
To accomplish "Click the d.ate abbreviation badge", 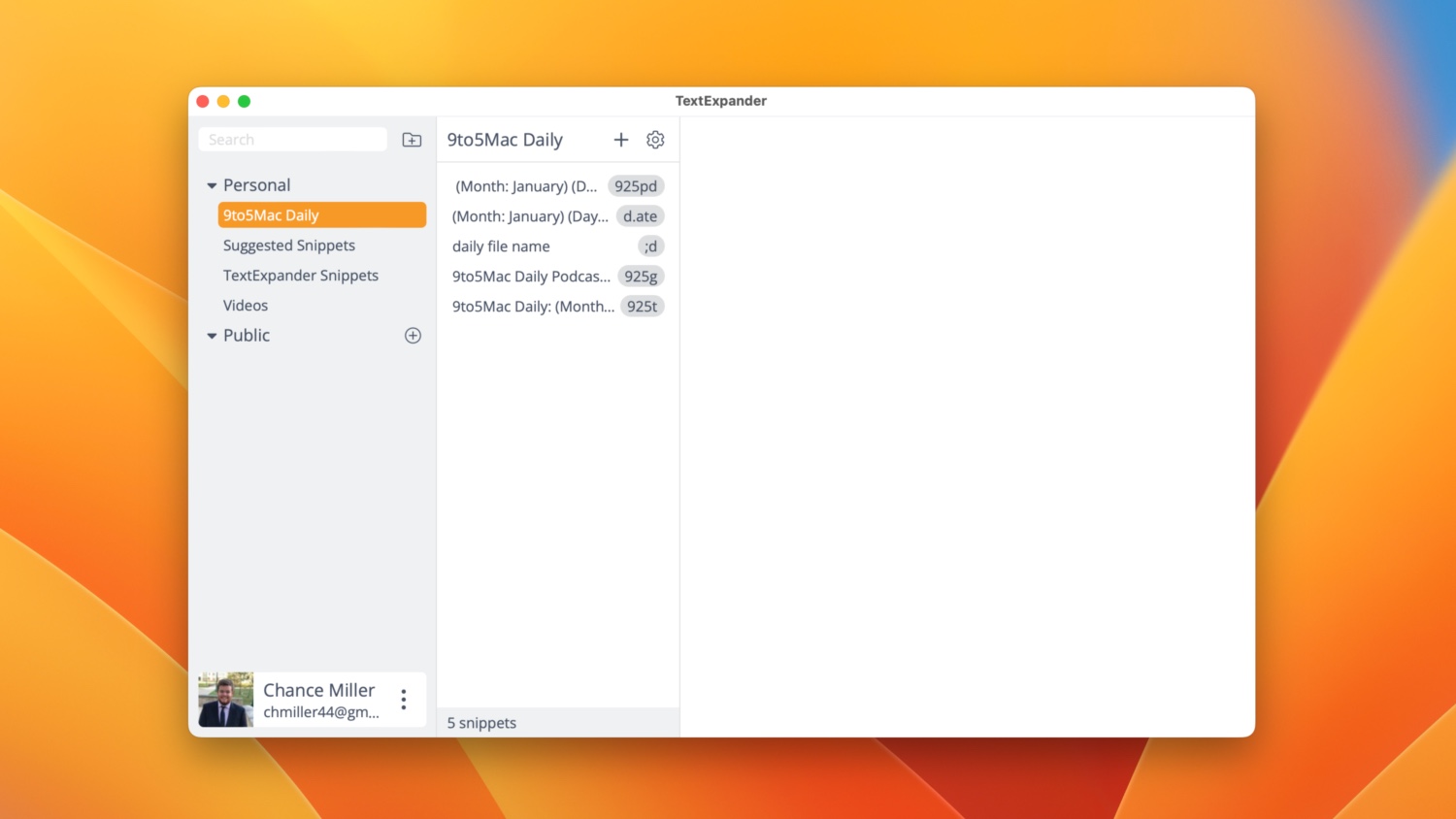I will click(x=641, y=215).
